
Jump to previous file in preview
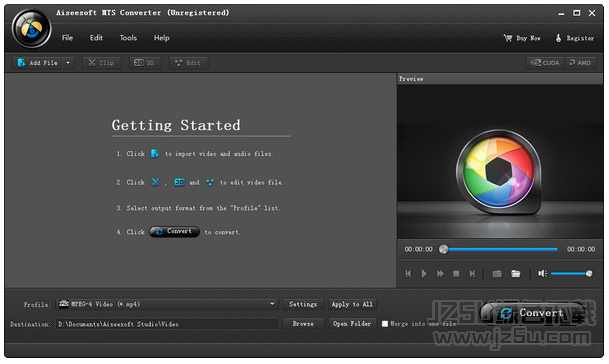408,273
